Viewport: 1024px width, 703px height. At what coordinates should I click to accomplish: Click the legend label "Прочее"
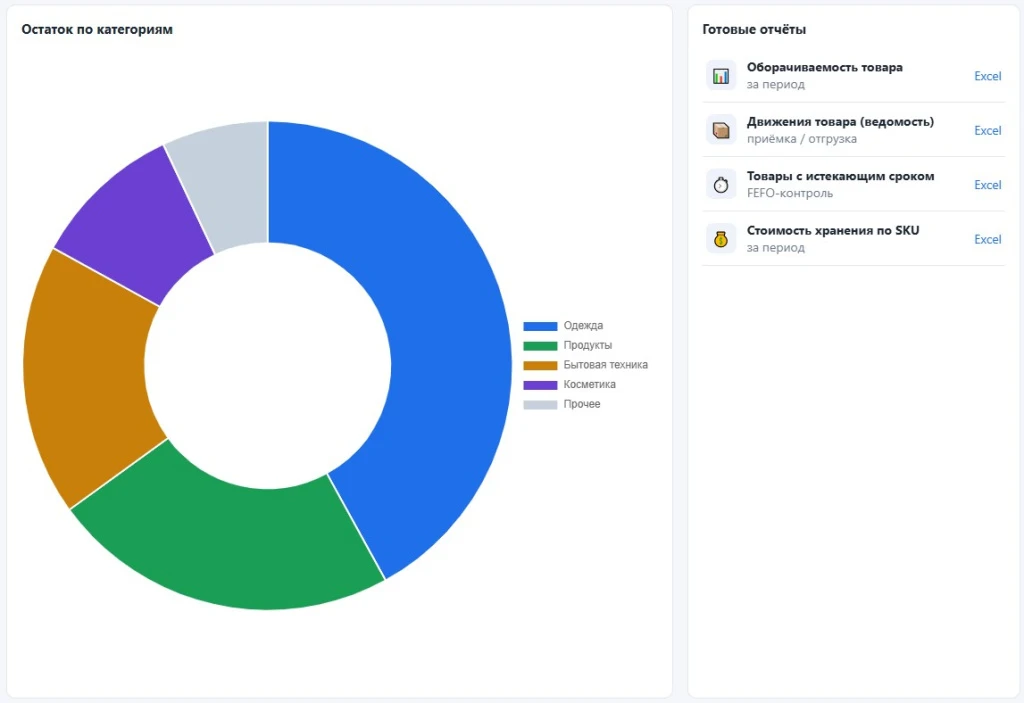(582, 404)
